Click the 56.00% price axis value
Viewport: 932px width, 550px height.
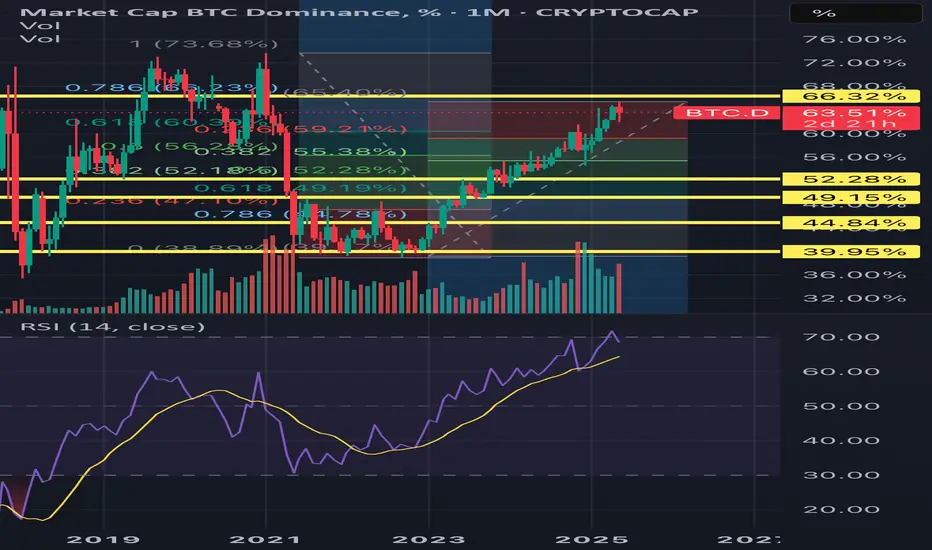tap(854, 157)
